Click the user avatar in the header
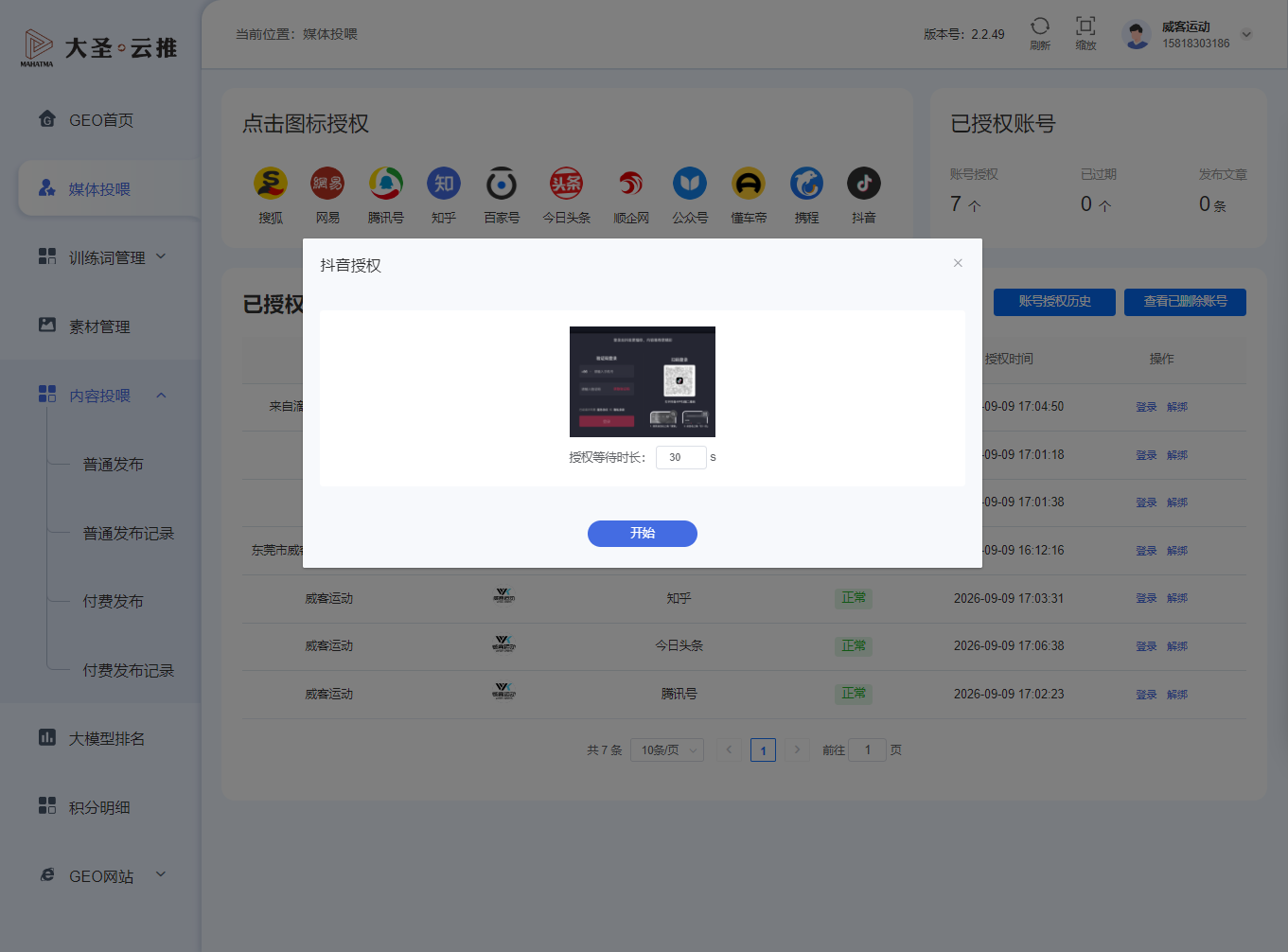The width and height of the screenshot is (1288, 952). 1136,34
